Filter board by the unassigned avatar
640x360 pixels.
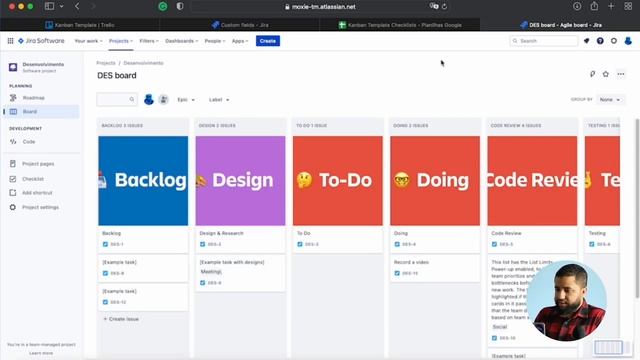163,100
